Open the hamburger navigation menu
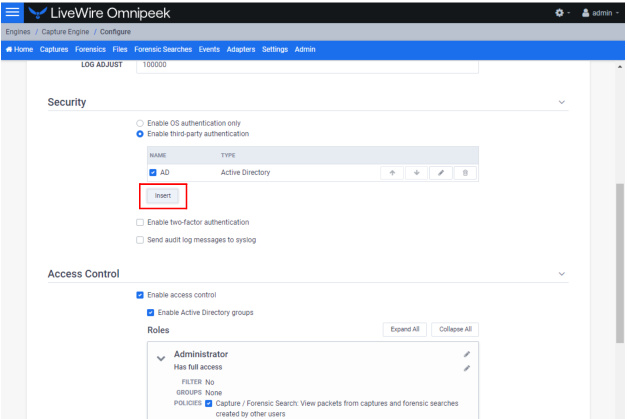627x419 pixels. (x=12, y=12)
